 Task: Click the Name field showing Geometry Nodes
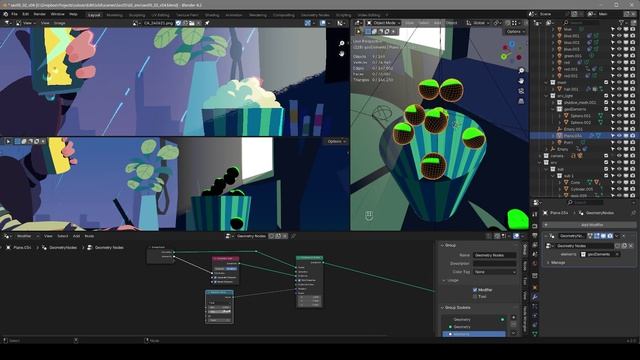495,255
